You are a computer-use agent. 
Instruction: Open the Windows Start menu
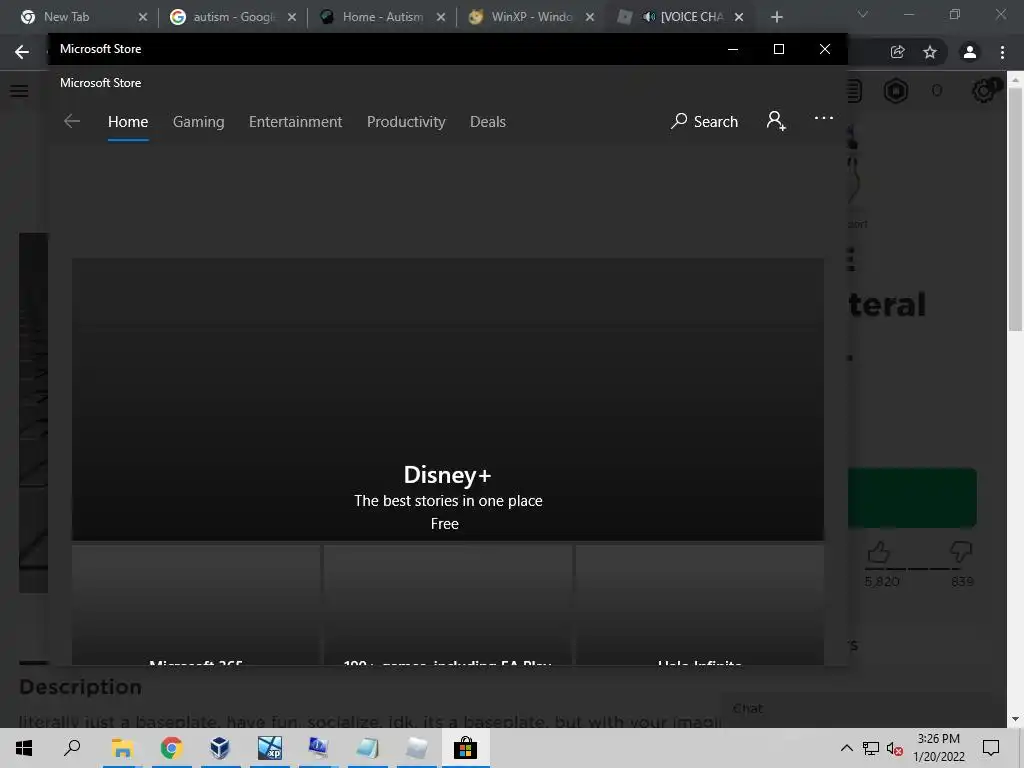[24, 748]
